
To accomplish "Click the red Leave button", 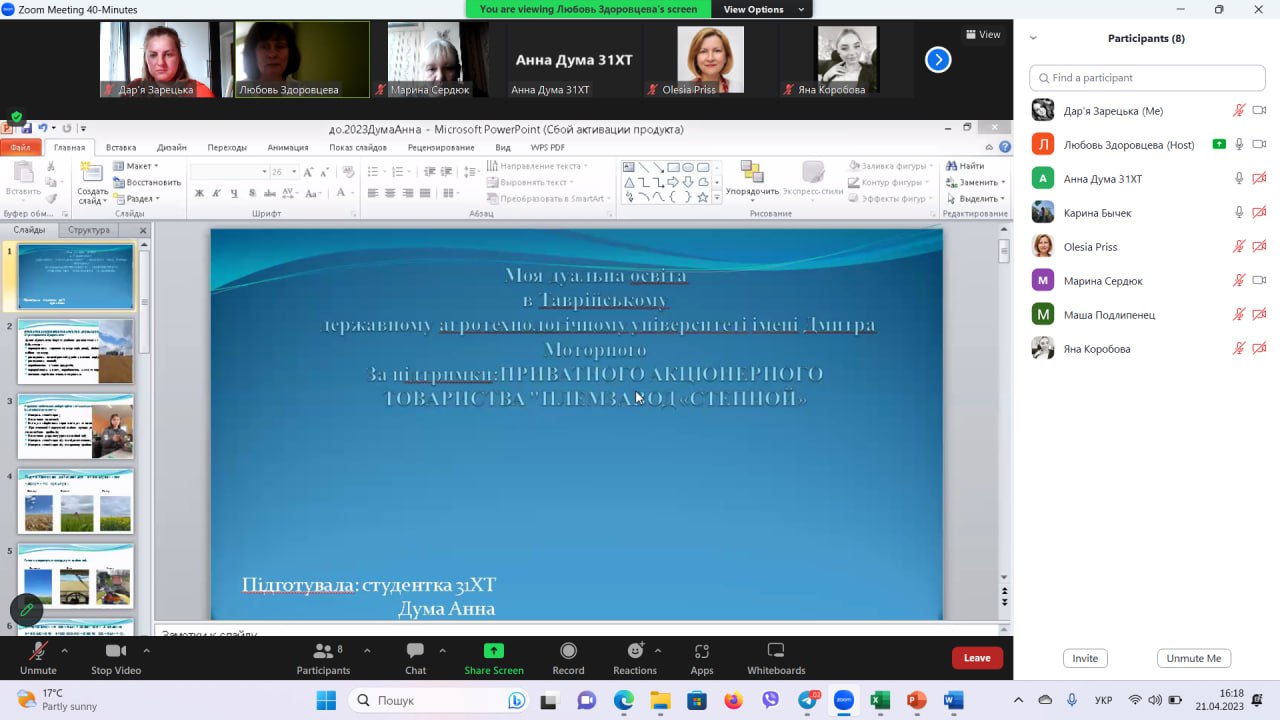I will click(x=977, y=658).
